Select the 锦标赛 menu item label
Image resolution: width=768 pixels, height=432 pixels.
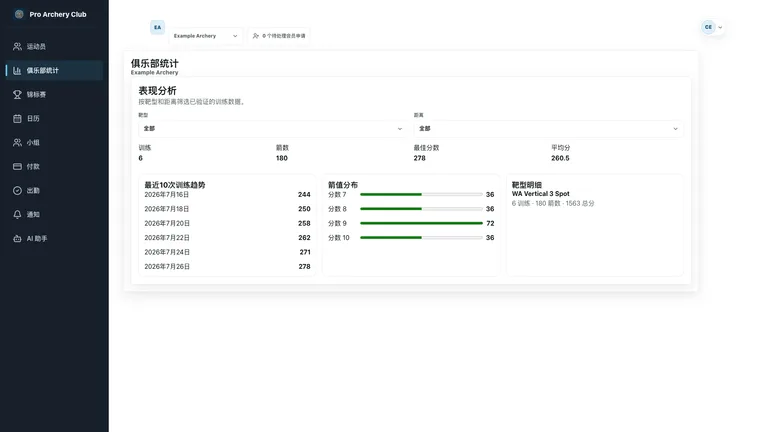(36, 95)
